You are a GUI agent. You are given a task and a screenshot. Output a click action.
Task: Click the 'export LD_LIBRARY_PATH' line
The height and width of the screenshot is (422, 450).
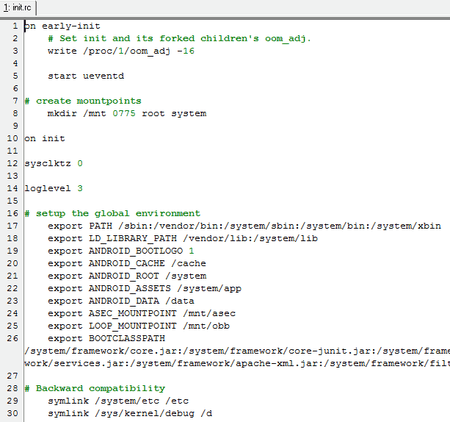click(x=183, y=238)
